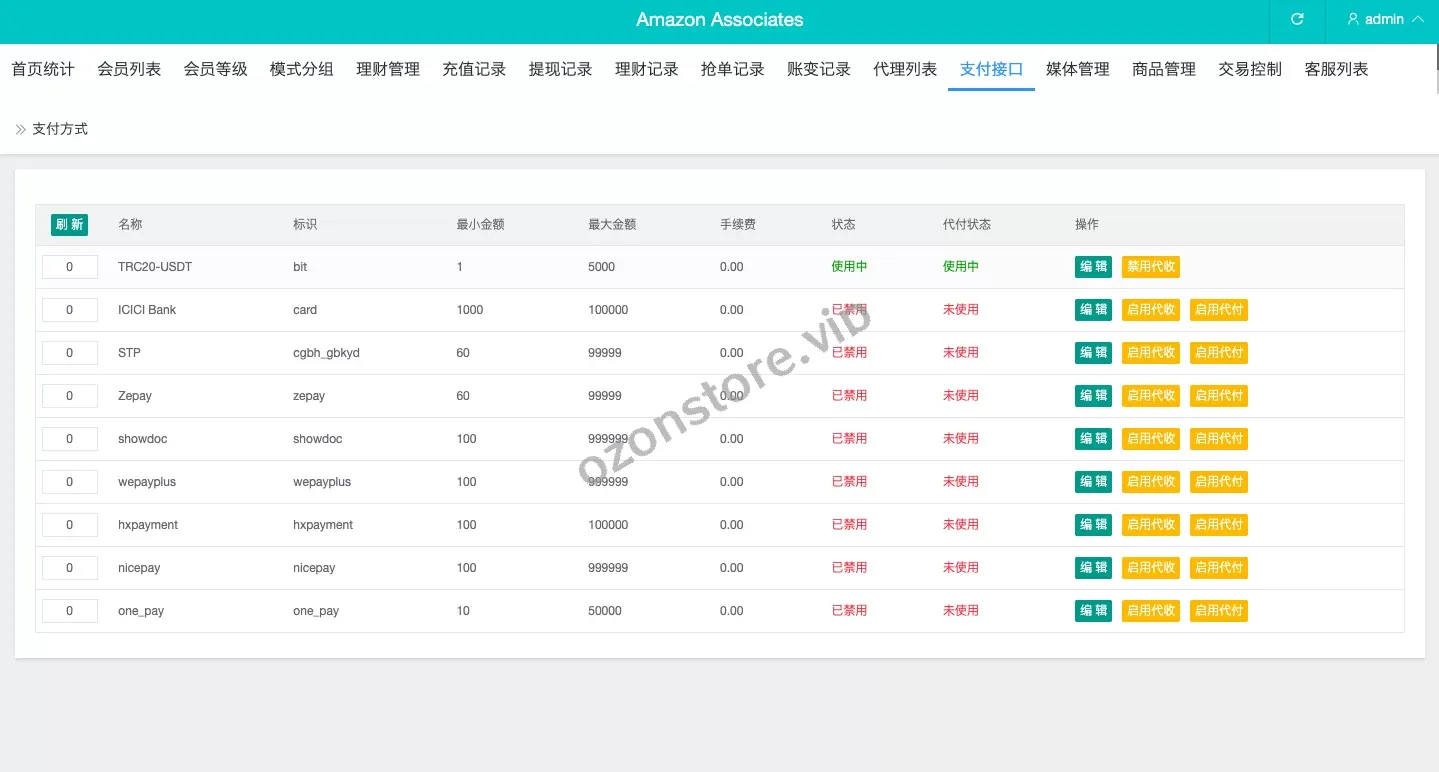Edit the one_pay payment entry
The height and width of the screenshot is (772, 1439).
tap(1093, 611)
